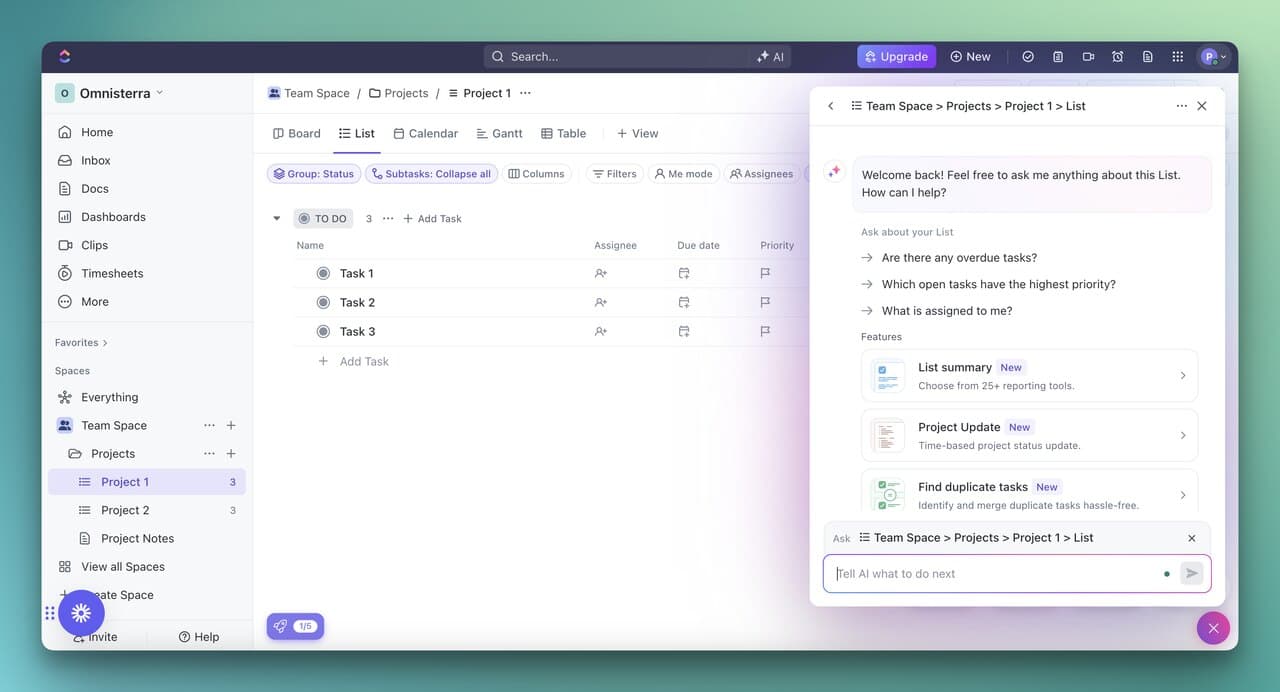Screen dimensions: 1280x692
Task: Click Add Task beside TO DO header
Action: tap(432, 218)
